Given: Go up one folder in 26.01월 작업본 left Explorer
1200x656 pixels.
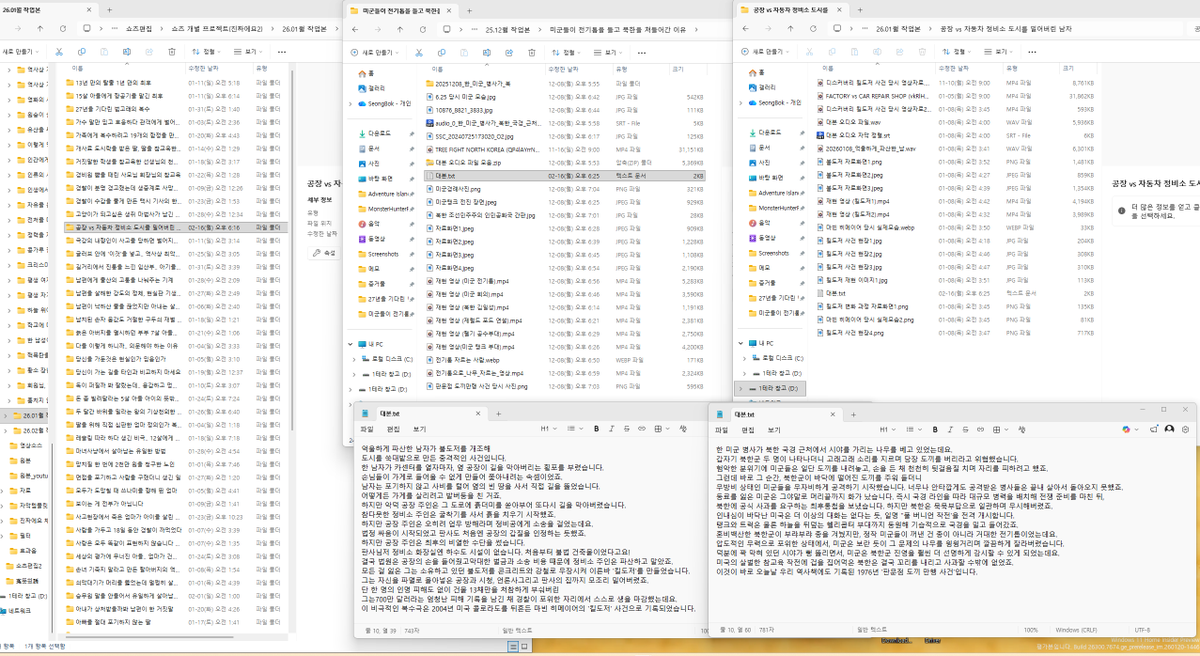Looking at the screenshot, I should 42,28.
